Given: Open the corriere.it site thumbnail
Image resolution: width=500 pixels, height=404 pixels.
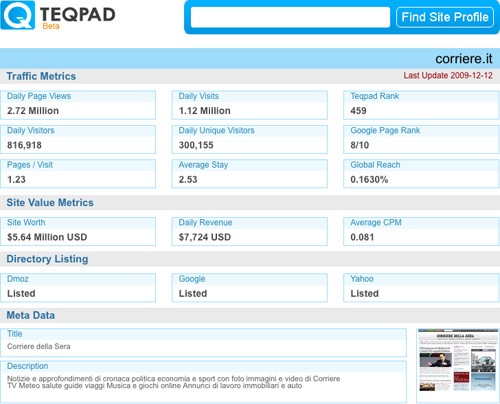Looking at the screenshot, I should (x=458, y=360).
